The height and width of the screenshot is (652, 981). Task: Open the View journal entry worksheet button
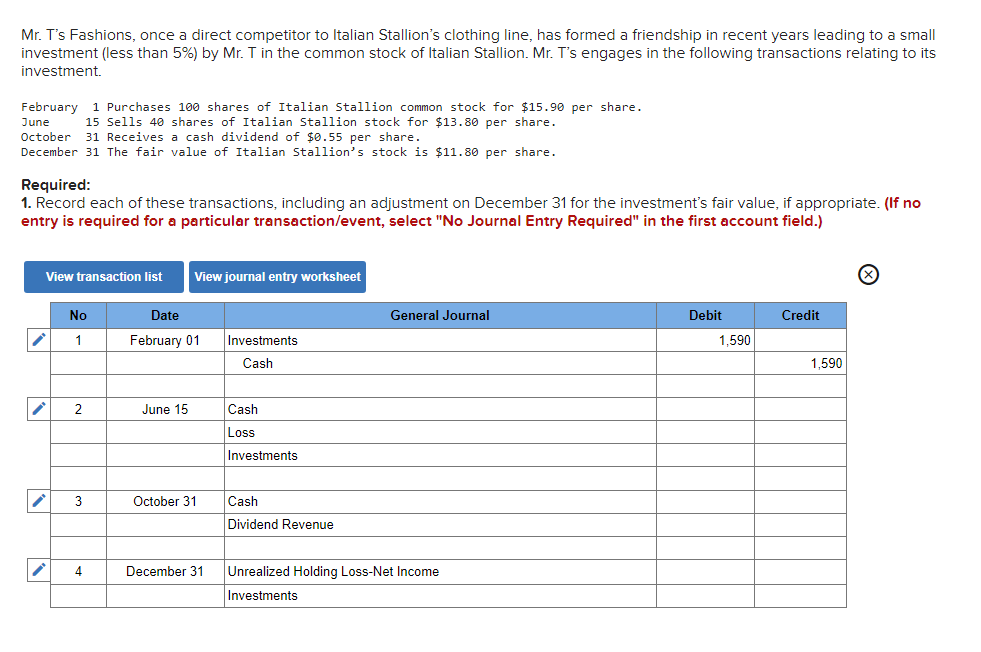277,277
